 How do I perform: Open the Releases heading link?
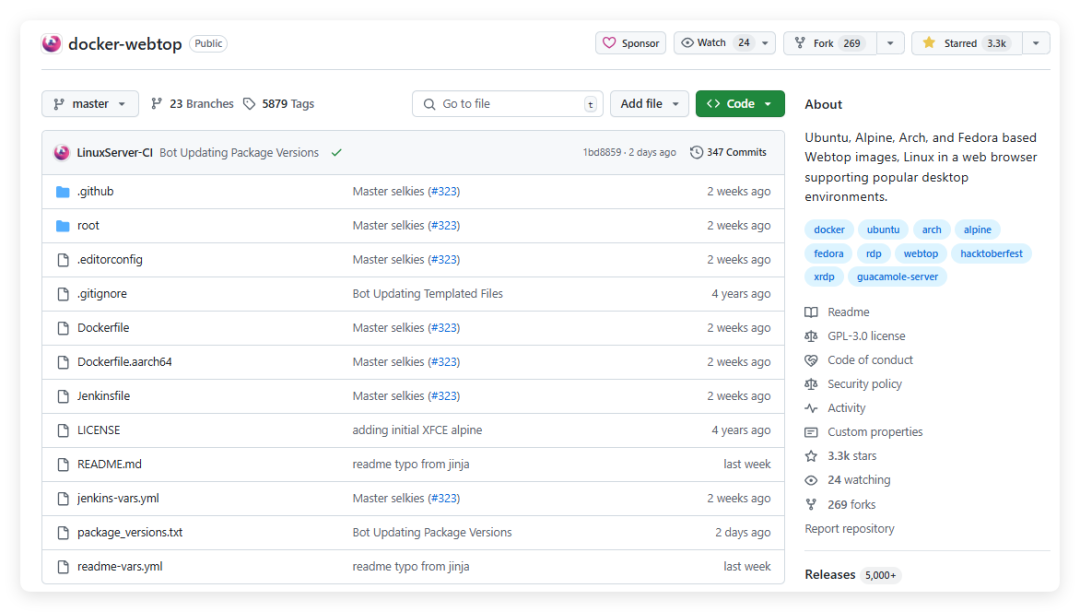click(x=830, y=575)
